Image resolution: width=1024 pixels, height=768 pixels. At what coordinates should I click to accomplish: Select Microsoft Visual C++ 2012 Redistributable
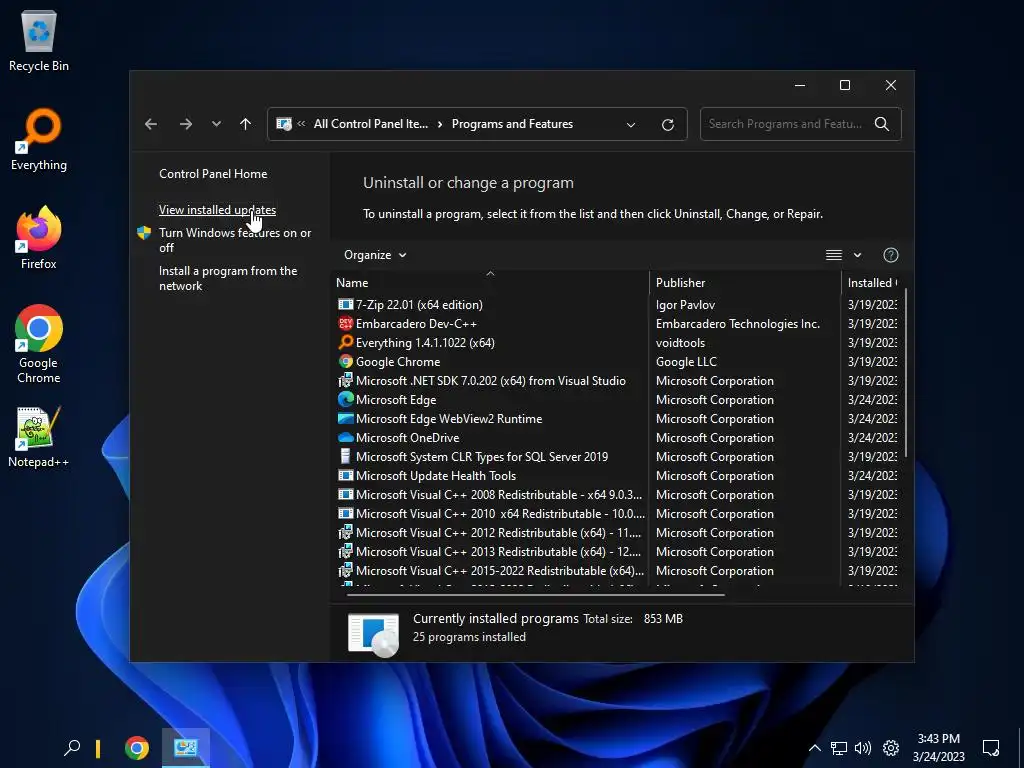(617, 532)
